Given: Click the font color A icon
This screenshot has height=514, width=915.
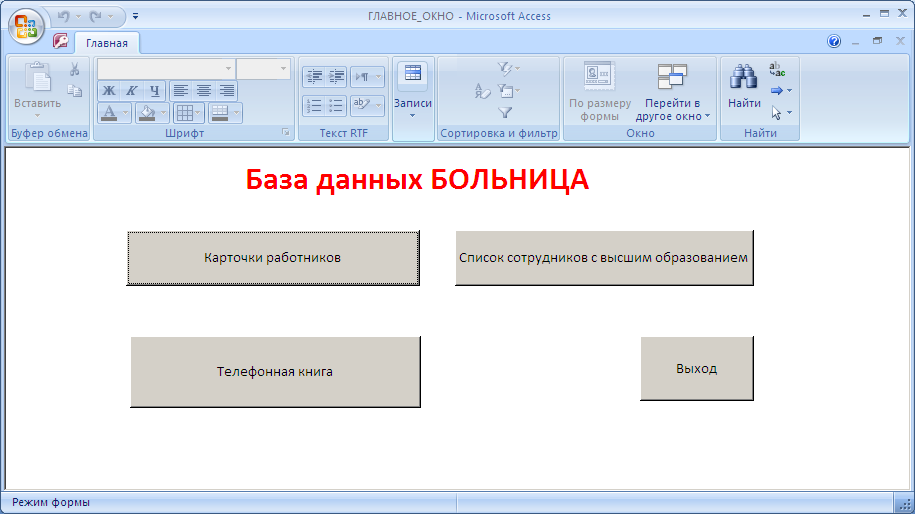Looking at the screenshot, I should tap(109, 113).
